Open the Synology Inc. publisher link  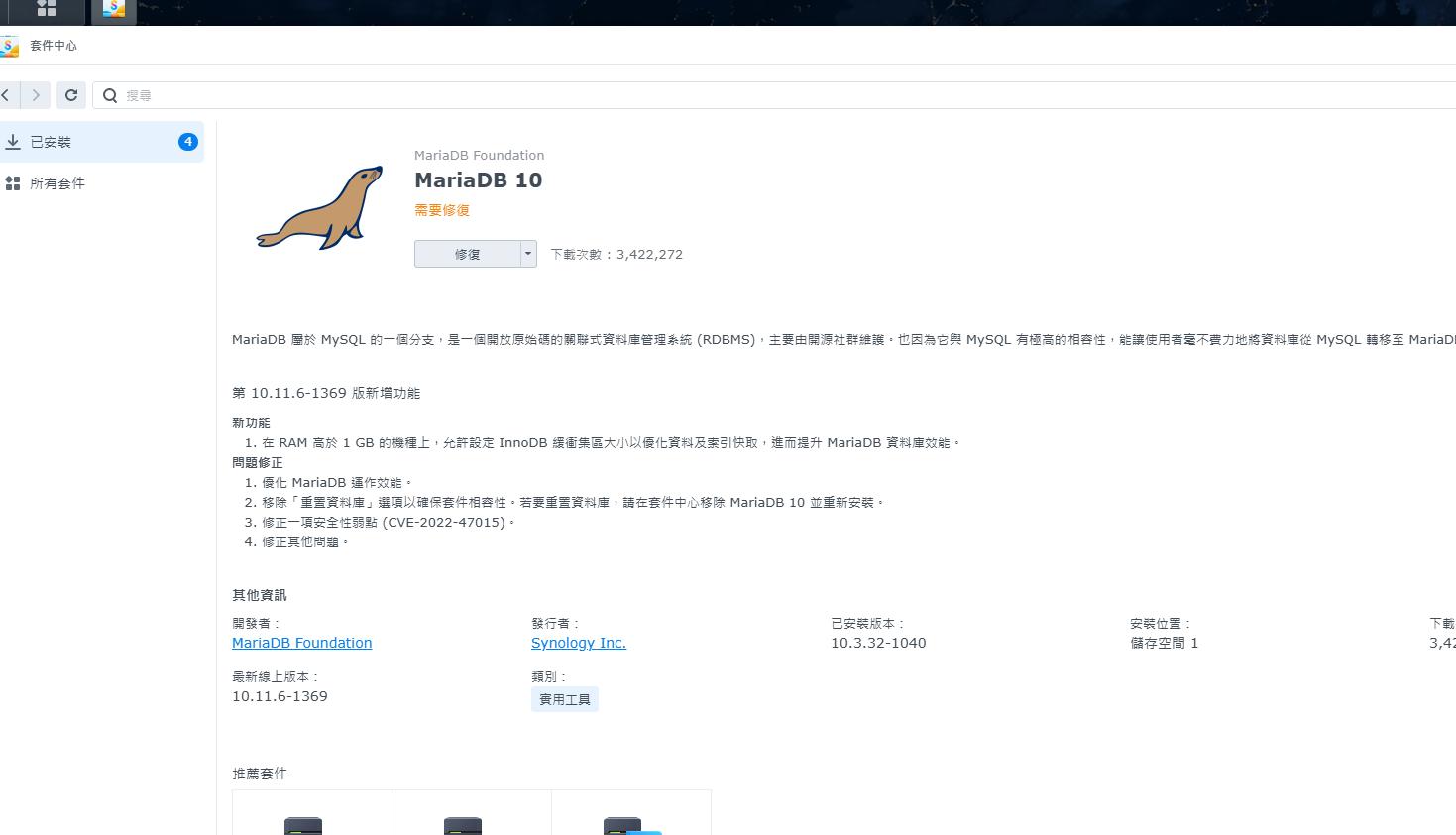(579, 643)
